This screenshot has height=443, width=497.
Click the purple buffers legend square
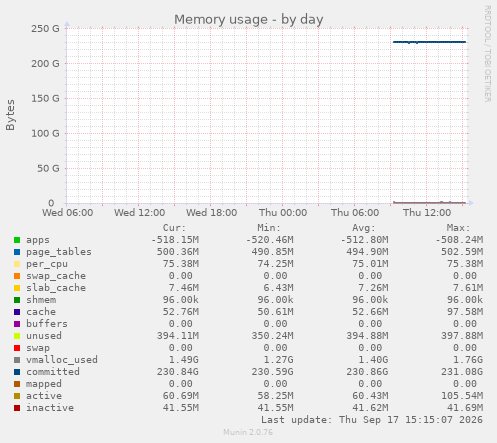17,324
